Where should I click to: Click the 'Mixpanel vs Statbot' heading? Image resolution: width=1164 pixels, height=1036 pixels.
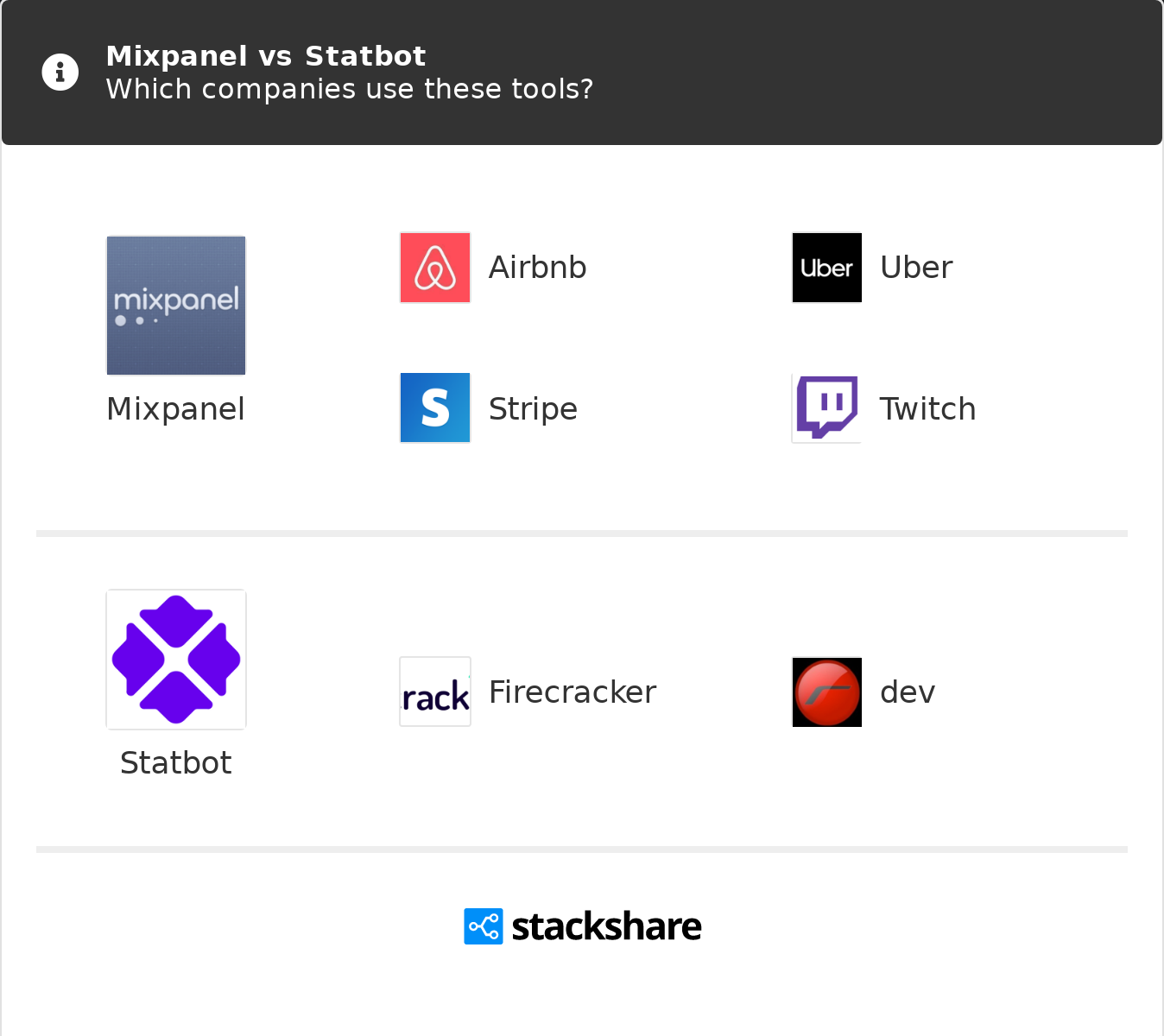point(266,56)
